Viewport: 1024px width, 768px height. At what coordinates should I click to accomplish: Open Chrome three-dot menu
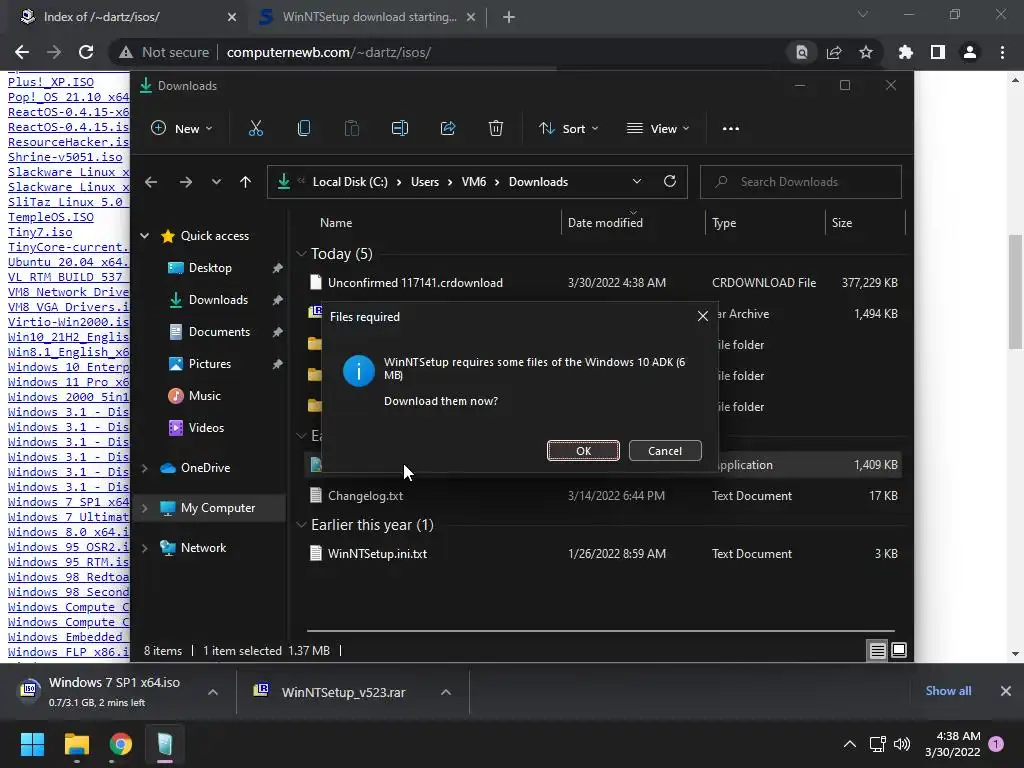pyautogui.click(x=1002, y=52)
